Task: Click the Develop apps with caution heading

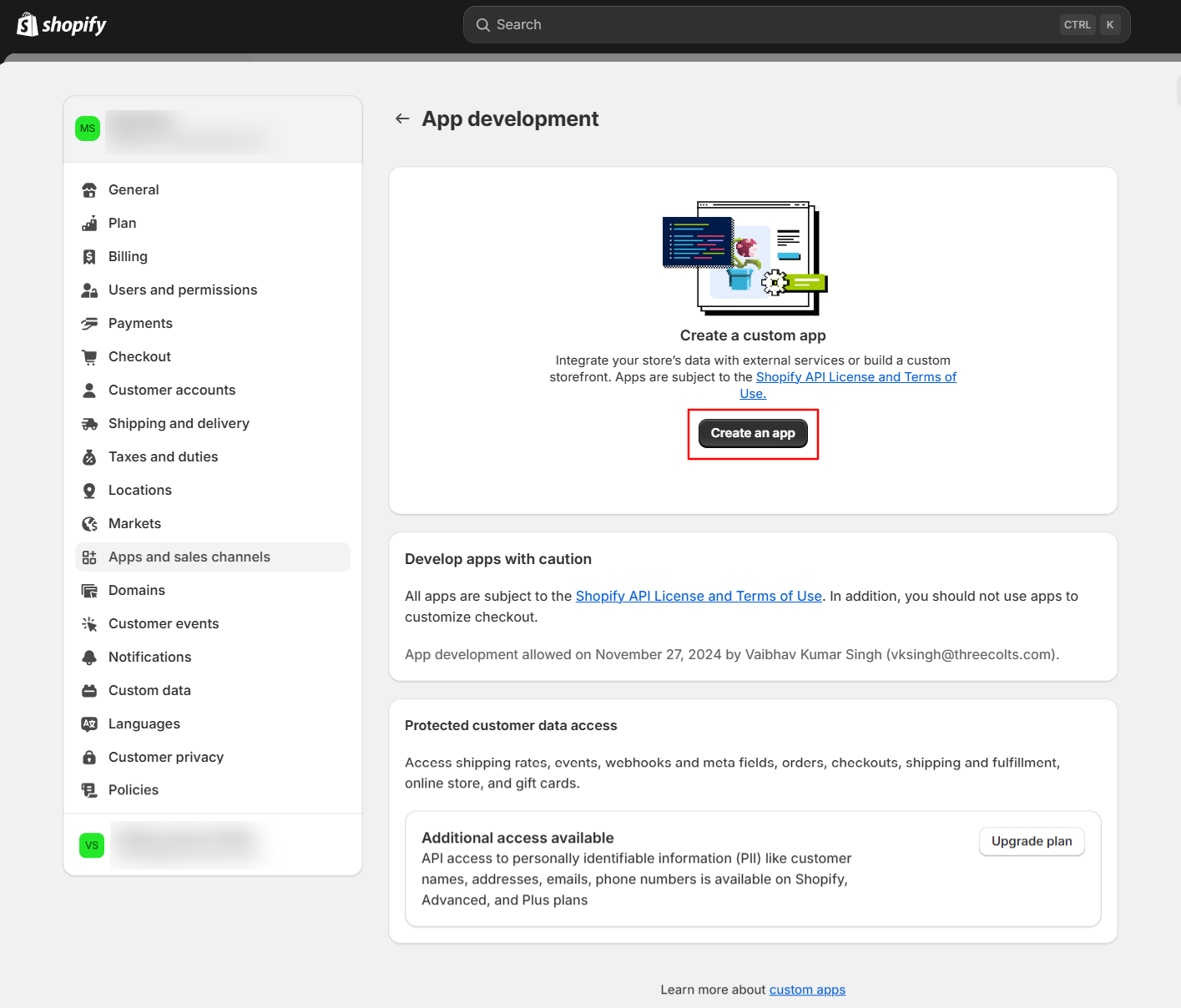Action: tap(498, 559)
